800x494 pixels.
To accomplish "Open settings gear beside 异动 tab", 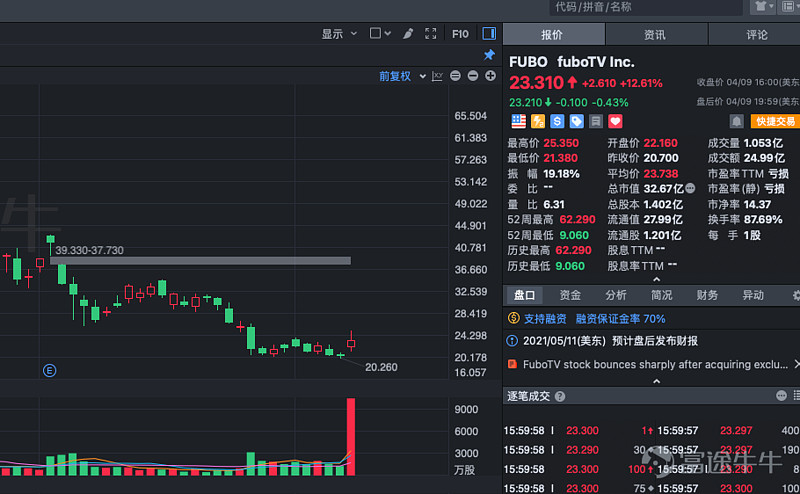I will click(x=796, y=295).
